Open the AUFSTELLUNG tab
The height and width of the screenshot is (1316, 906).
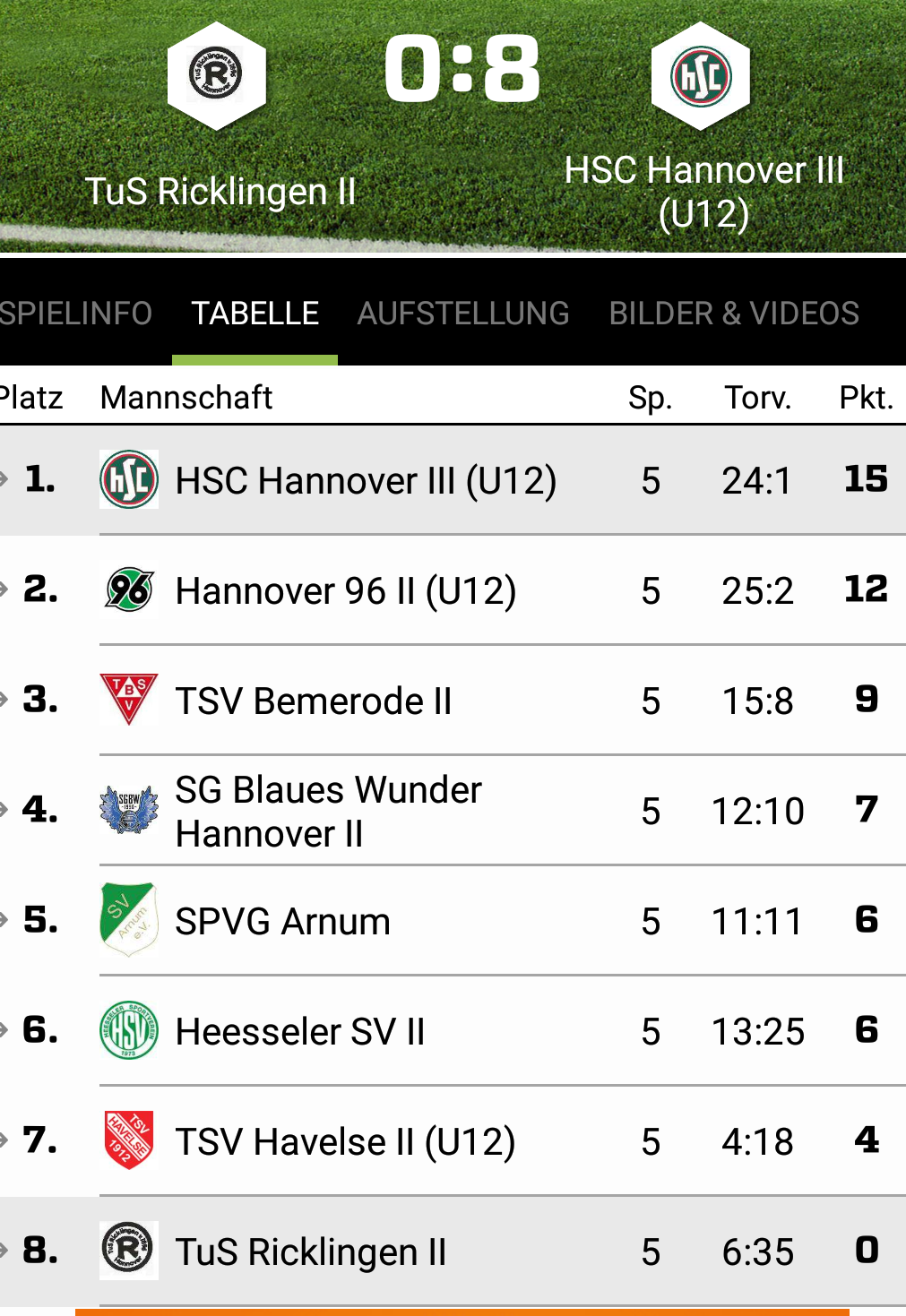pyautogui.click(x=463, y=314)
